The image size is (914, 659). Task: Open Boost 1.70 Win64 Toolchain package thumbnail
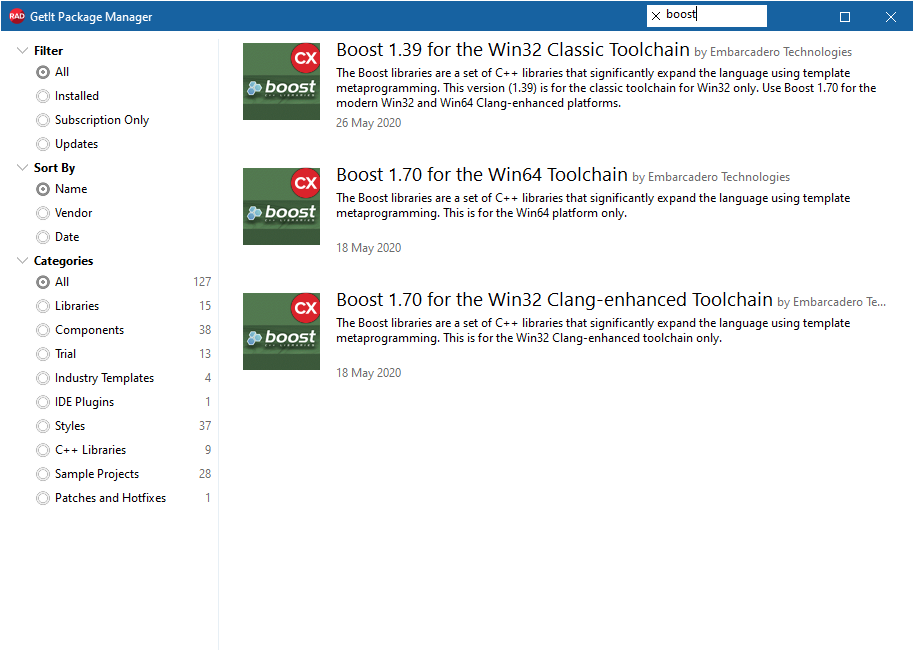pyautogui.click(x=281, y=206)
